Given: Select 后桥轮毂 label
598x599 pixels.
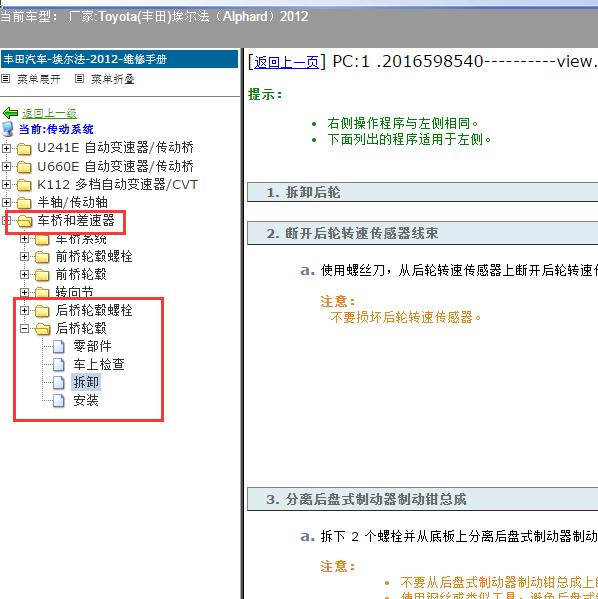Looking at the screenshot, I should (x=81, y=328).
